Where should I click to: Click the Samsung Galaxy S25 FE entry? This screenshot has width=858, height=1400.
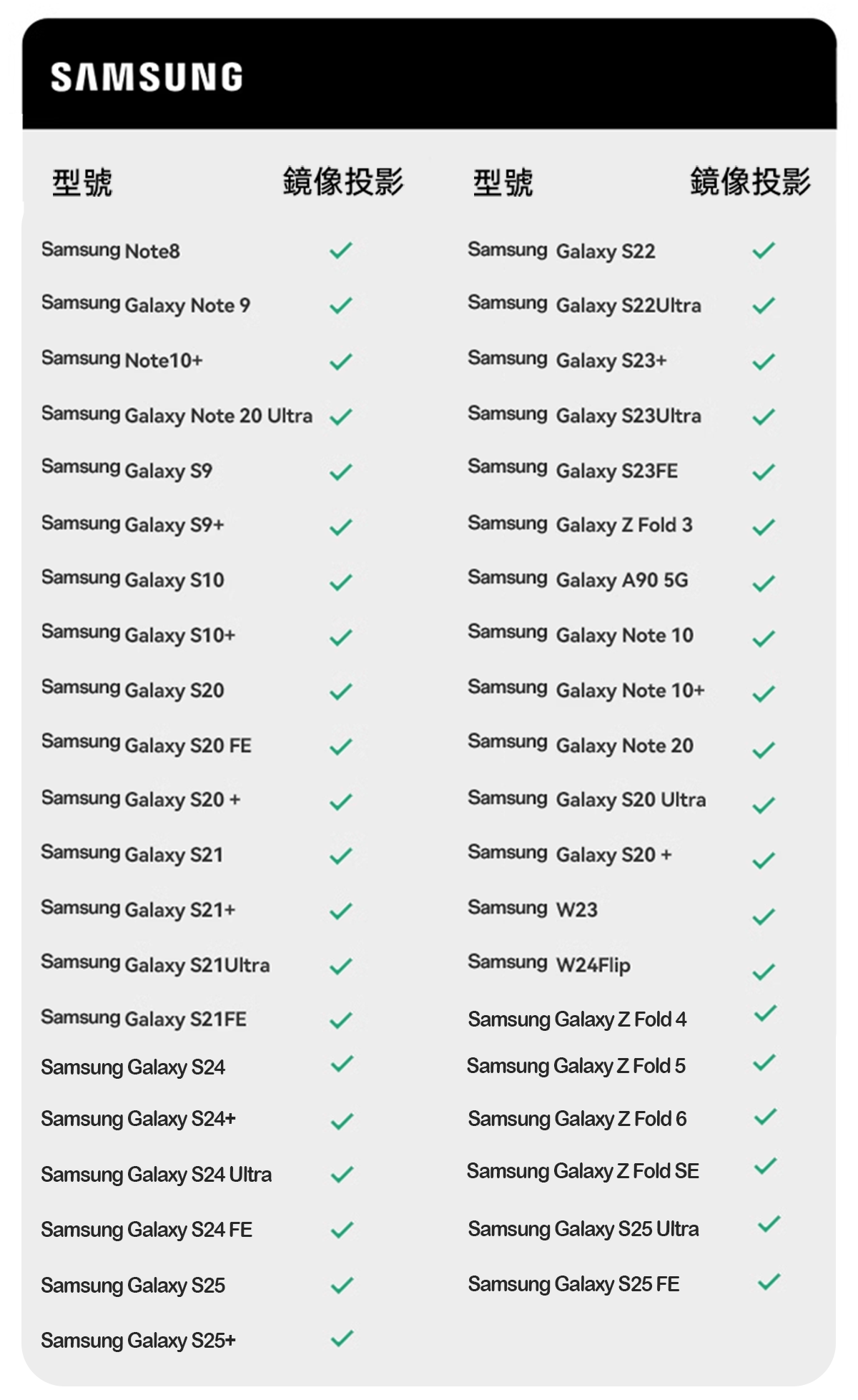(573, 1284)
